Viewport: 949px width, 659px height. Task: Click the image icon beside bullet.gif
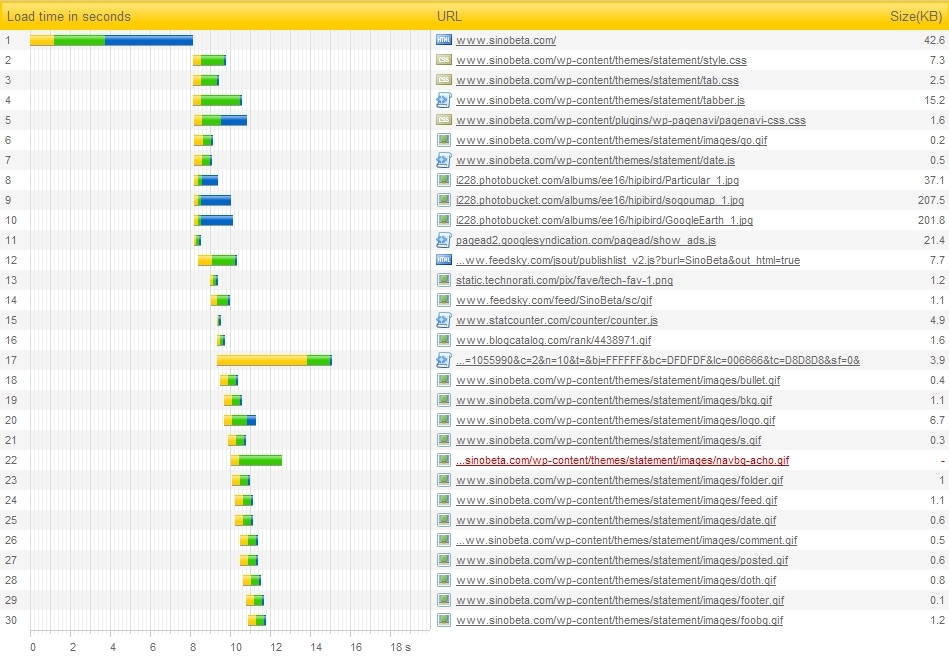click(x=444, y=379)
